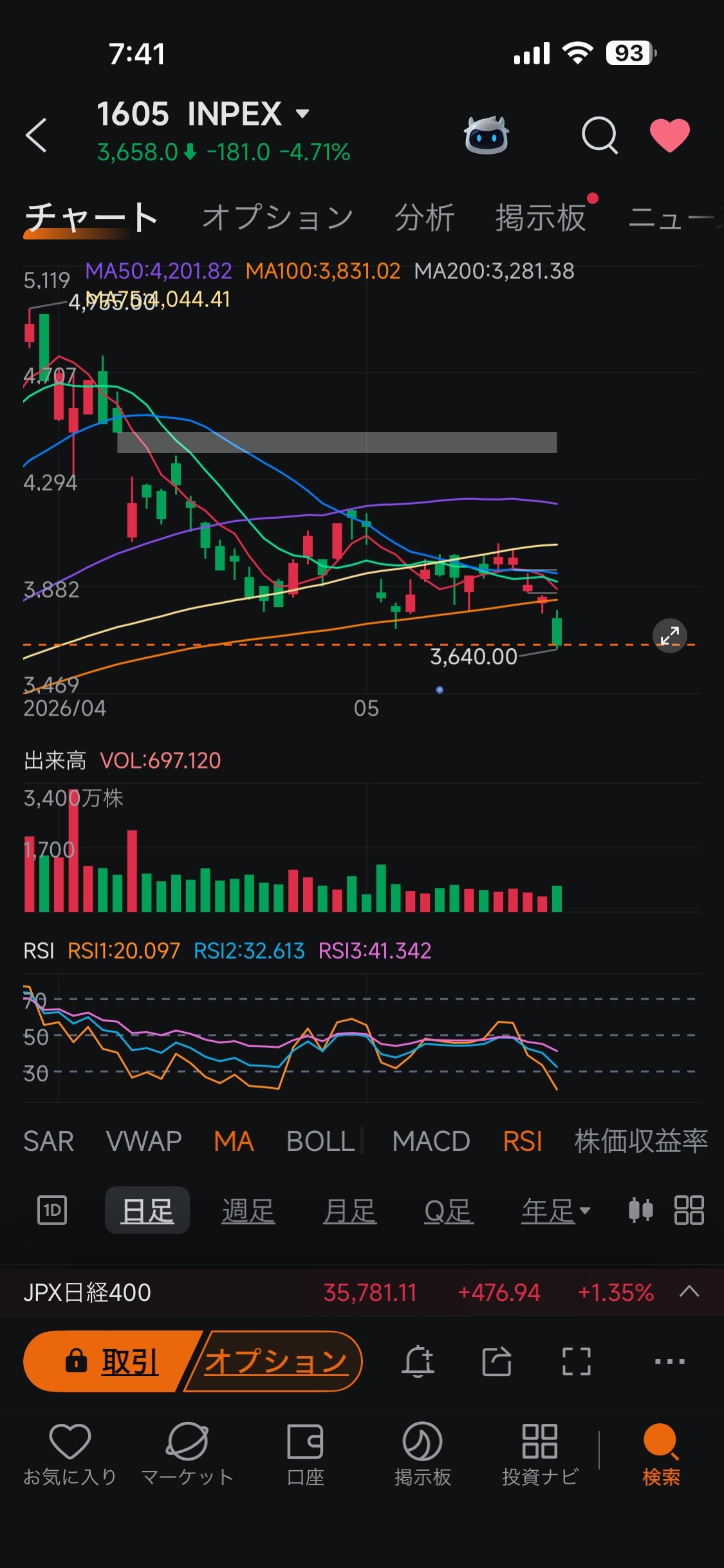
Task: Open 検索 search in the bottom navigation
Action: tap(661, 1454)
